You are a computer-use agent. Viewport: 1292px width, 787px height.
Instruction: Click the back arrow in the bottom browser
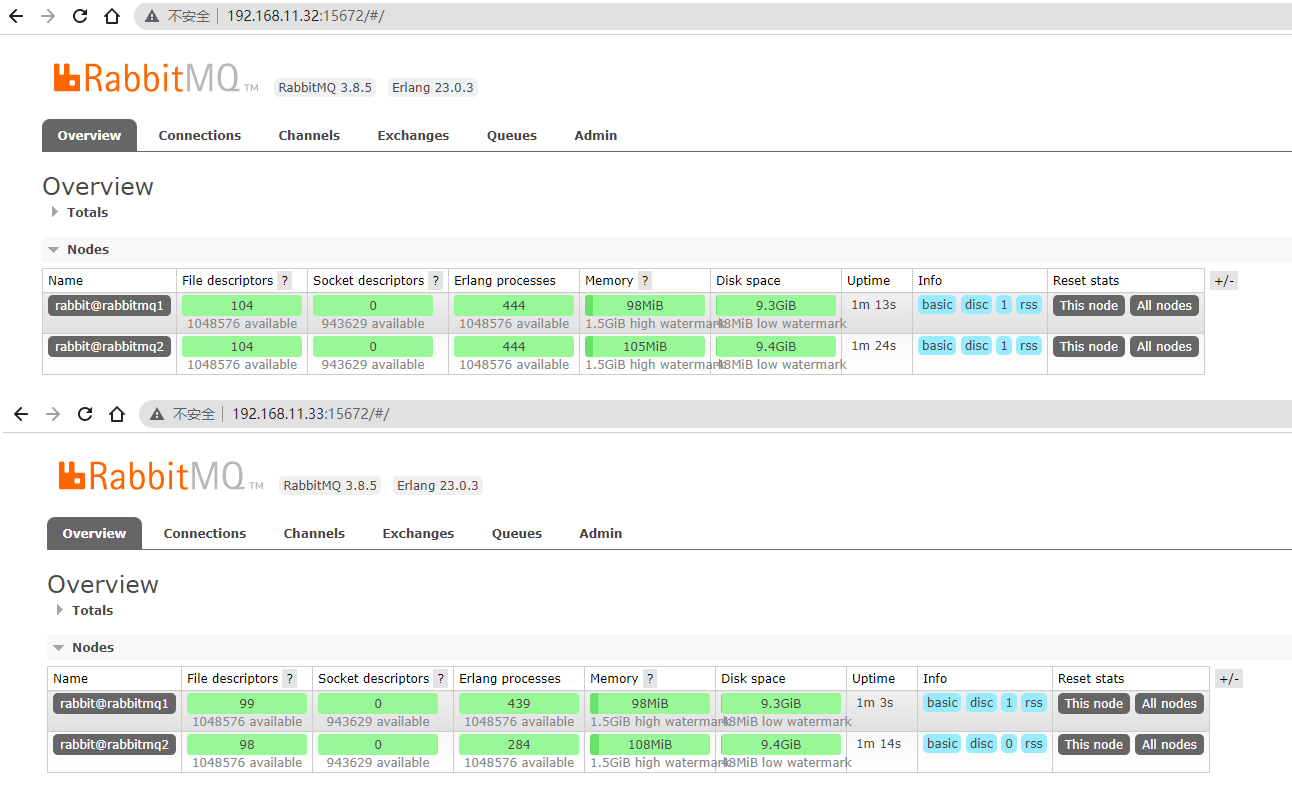21,414
